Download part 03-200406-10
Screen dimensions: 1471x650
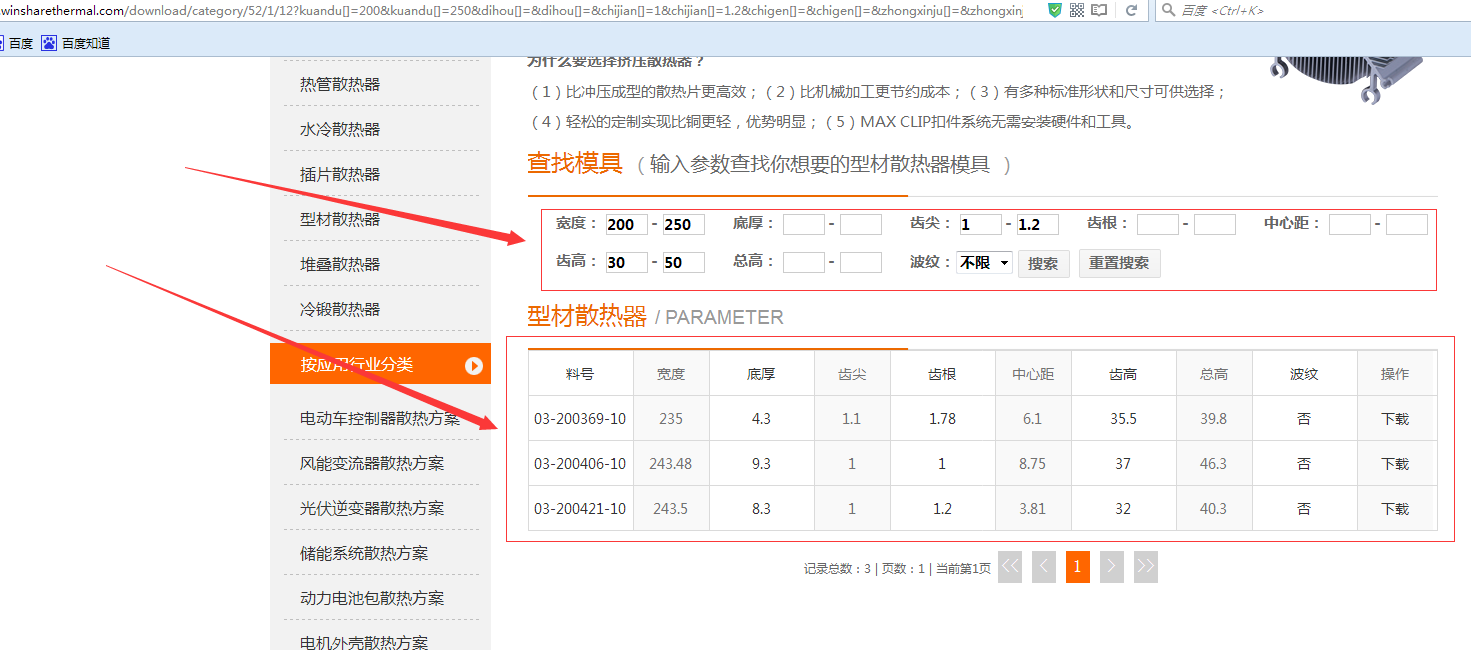click(1394, 464)
